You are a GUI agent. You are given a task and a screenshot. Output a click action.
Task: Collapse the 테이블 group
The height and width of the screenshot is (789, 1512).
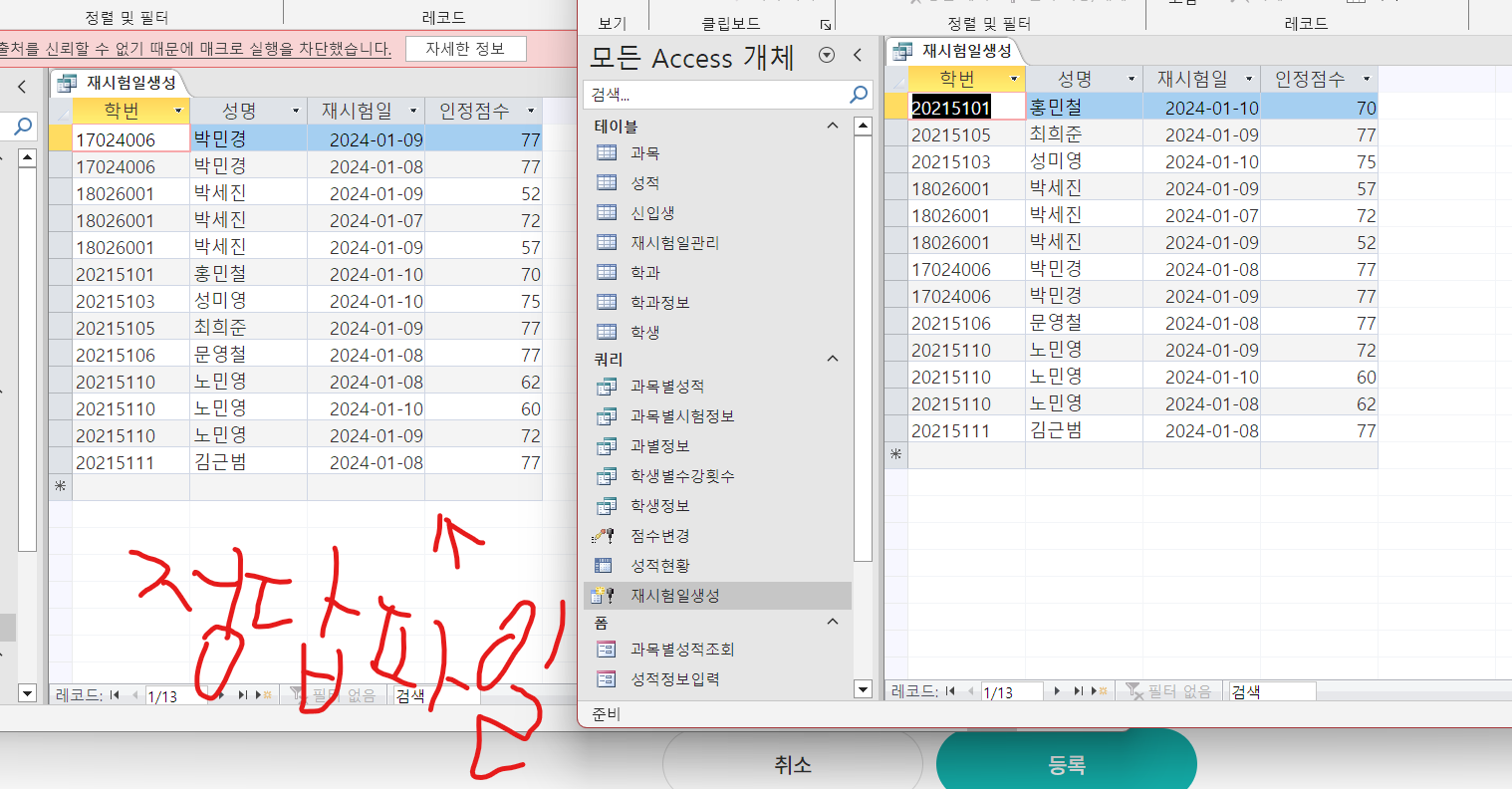click(833, 126)
